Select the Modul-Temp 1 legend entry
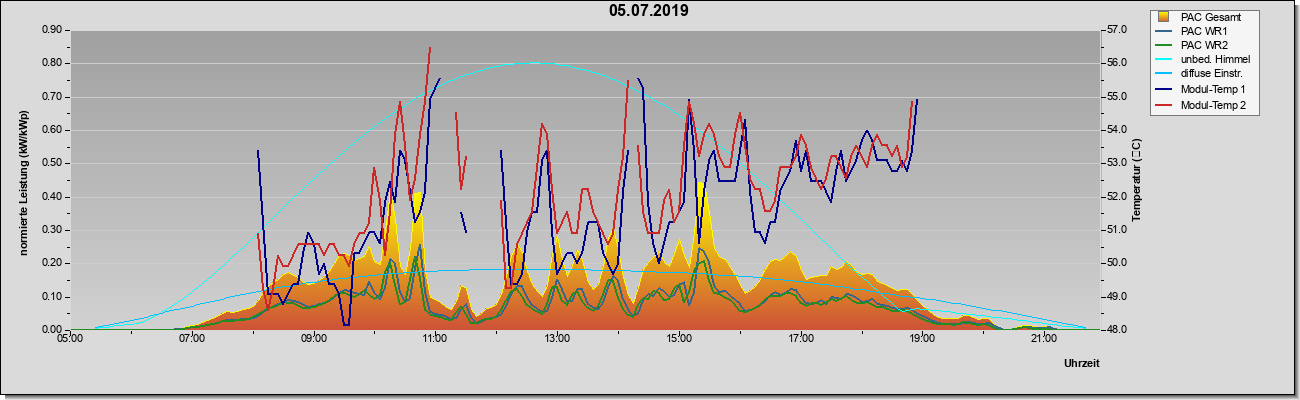 tap(1209, 90)
